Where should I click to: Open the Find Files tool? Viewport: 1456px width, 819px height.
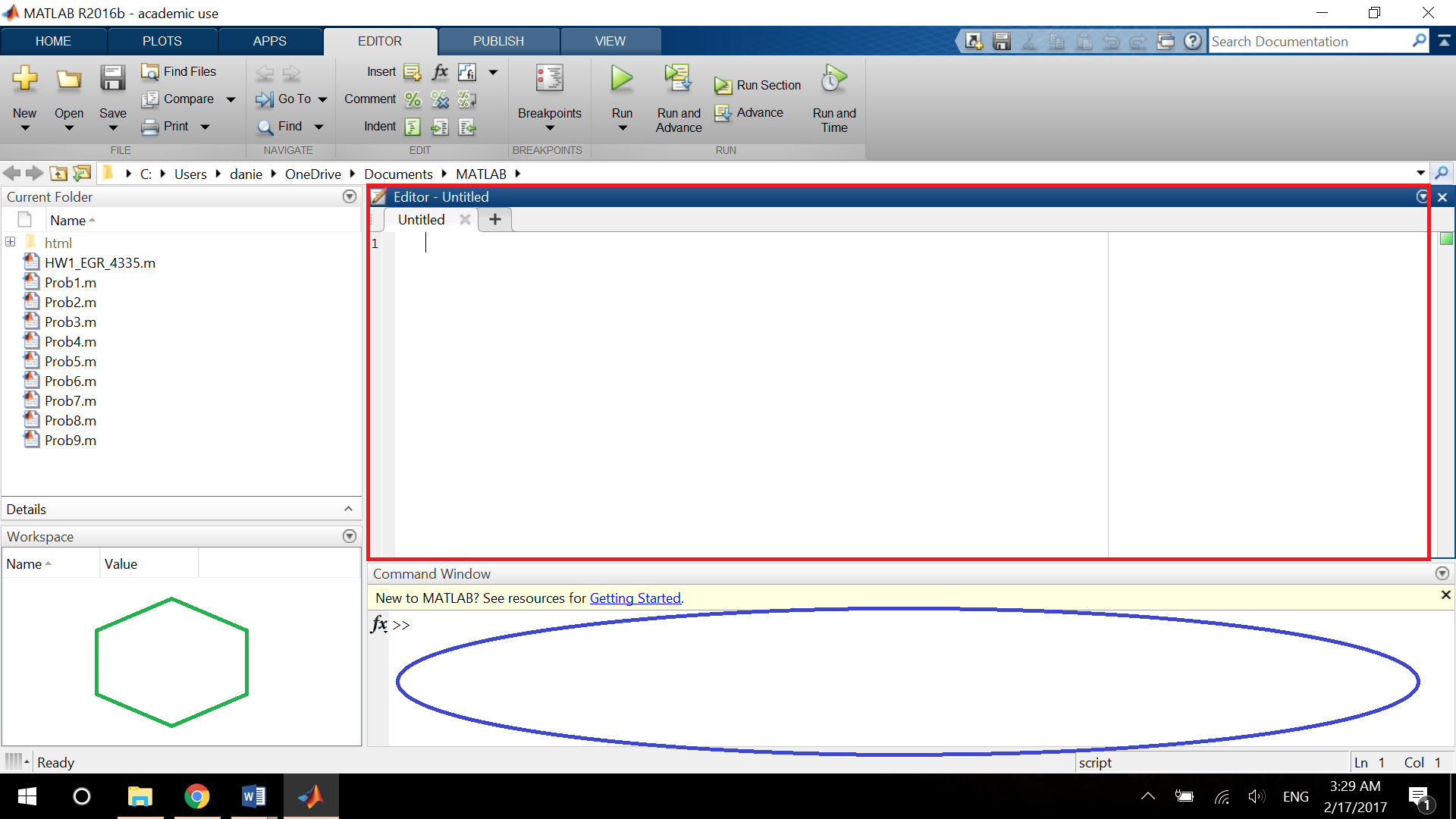[x=178, y=71]
